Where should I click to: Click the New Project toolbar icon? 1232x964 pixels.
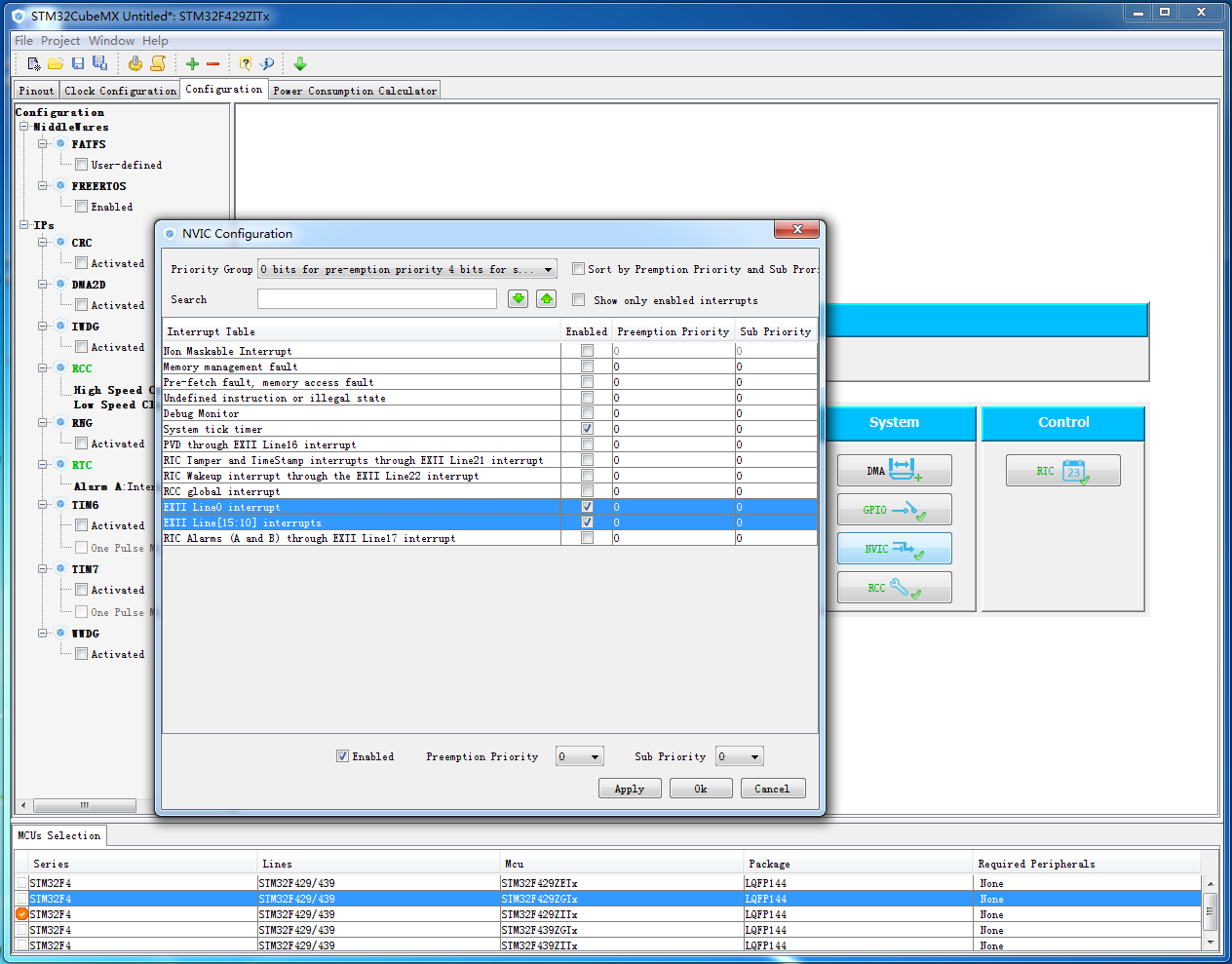click(x=34, y=63)
